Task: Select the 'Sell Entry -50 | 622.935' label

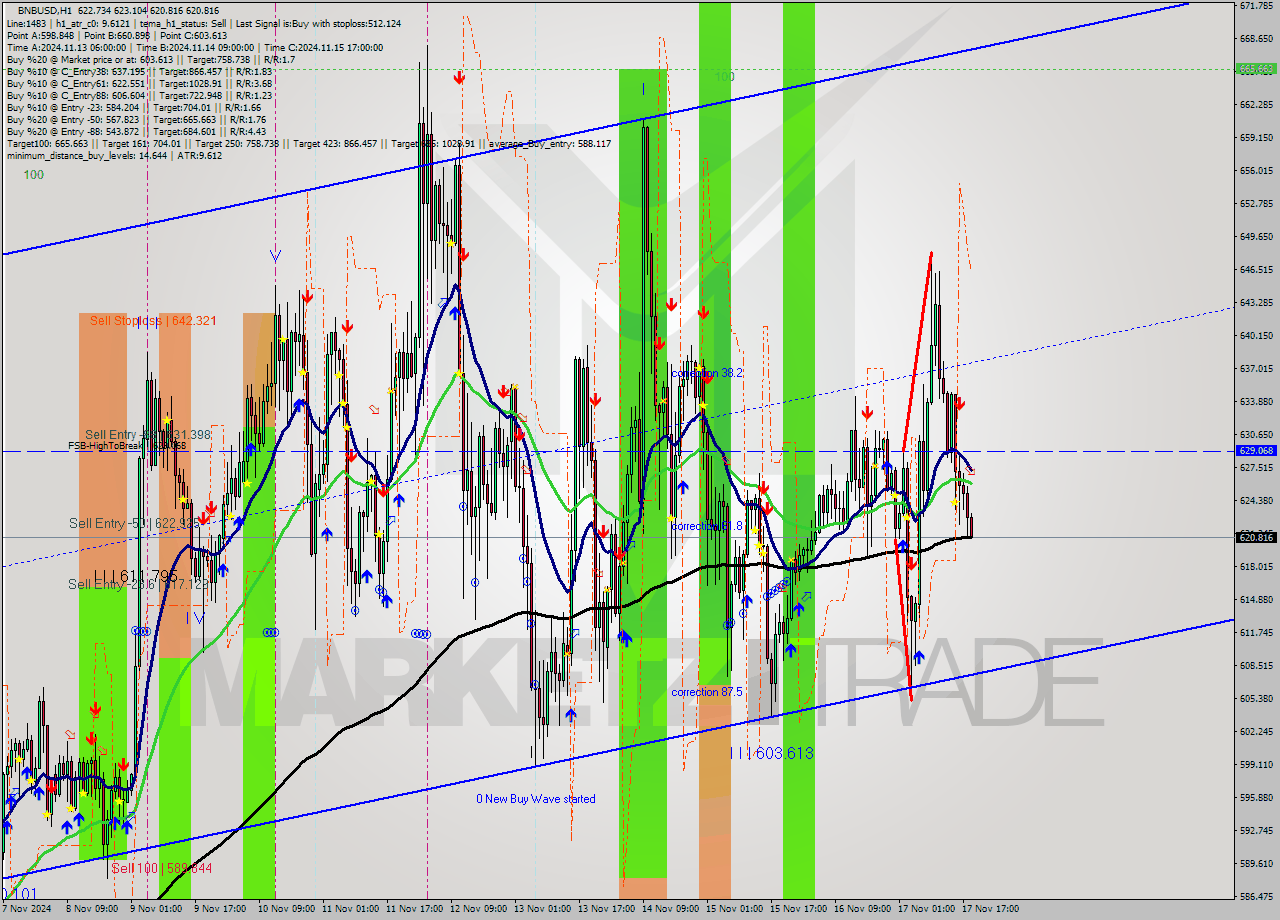Action: pos(134,523)
